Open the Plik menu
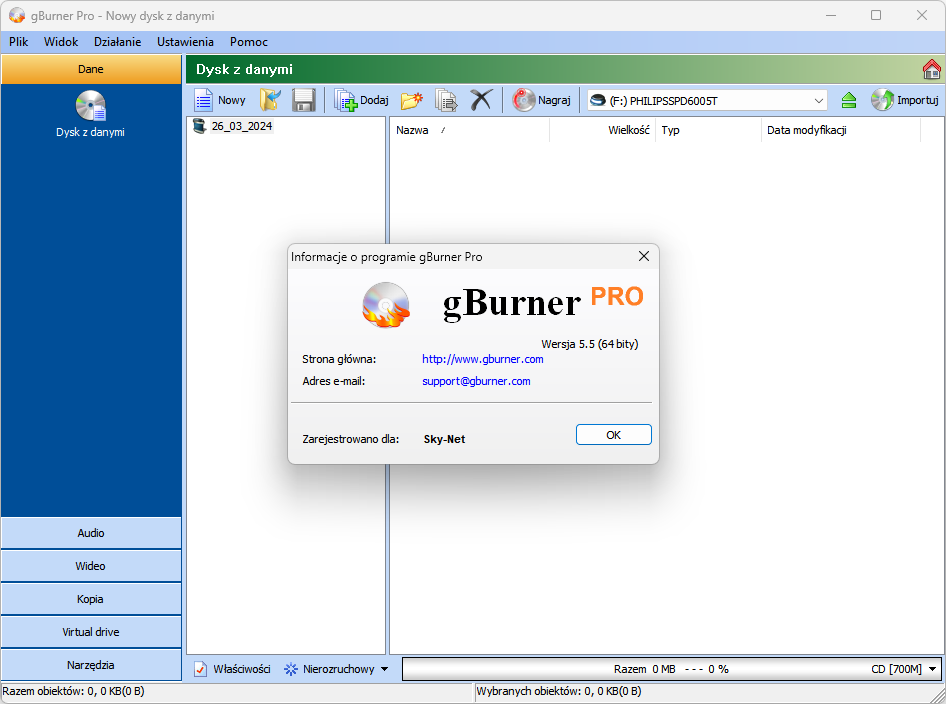The image size is (946, 704). 19,42
